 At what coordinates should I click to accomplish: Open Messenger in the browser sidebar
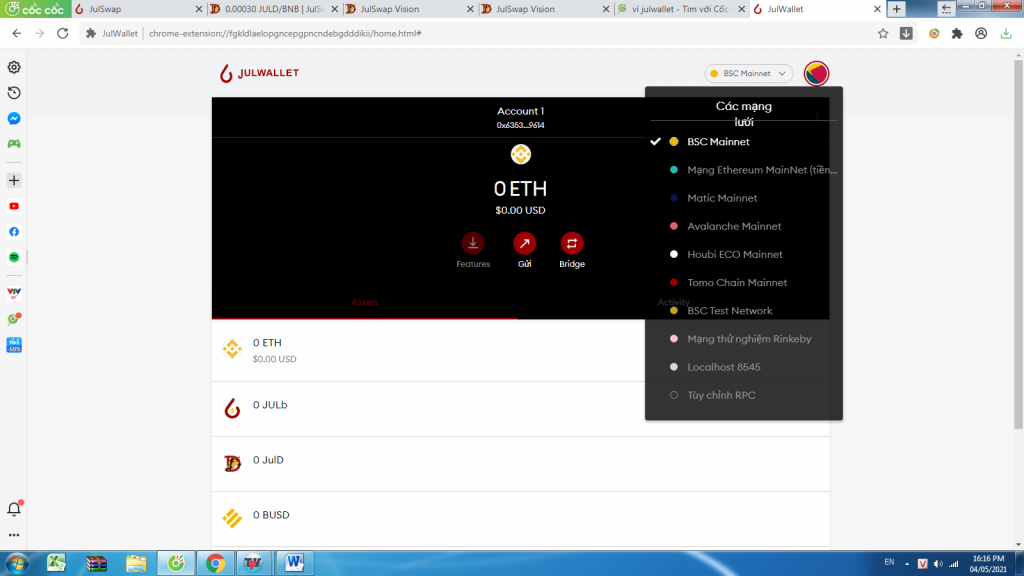[14, 118]
